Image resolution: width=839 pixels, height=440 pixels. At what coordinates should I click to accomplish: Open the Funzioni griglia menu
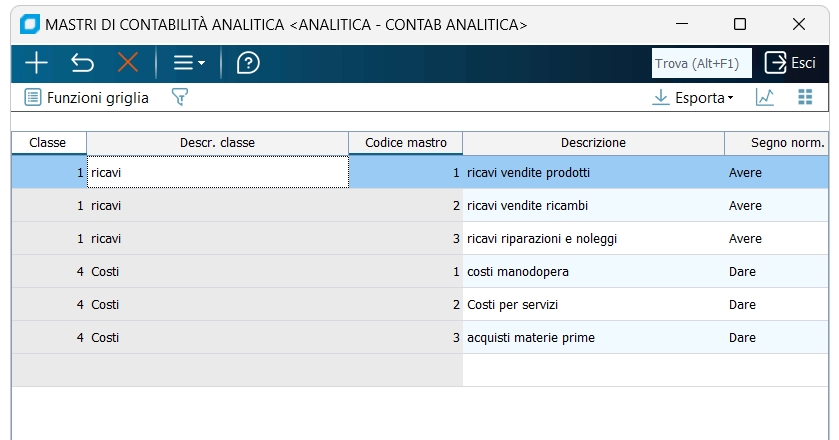[x=87, y=97]
